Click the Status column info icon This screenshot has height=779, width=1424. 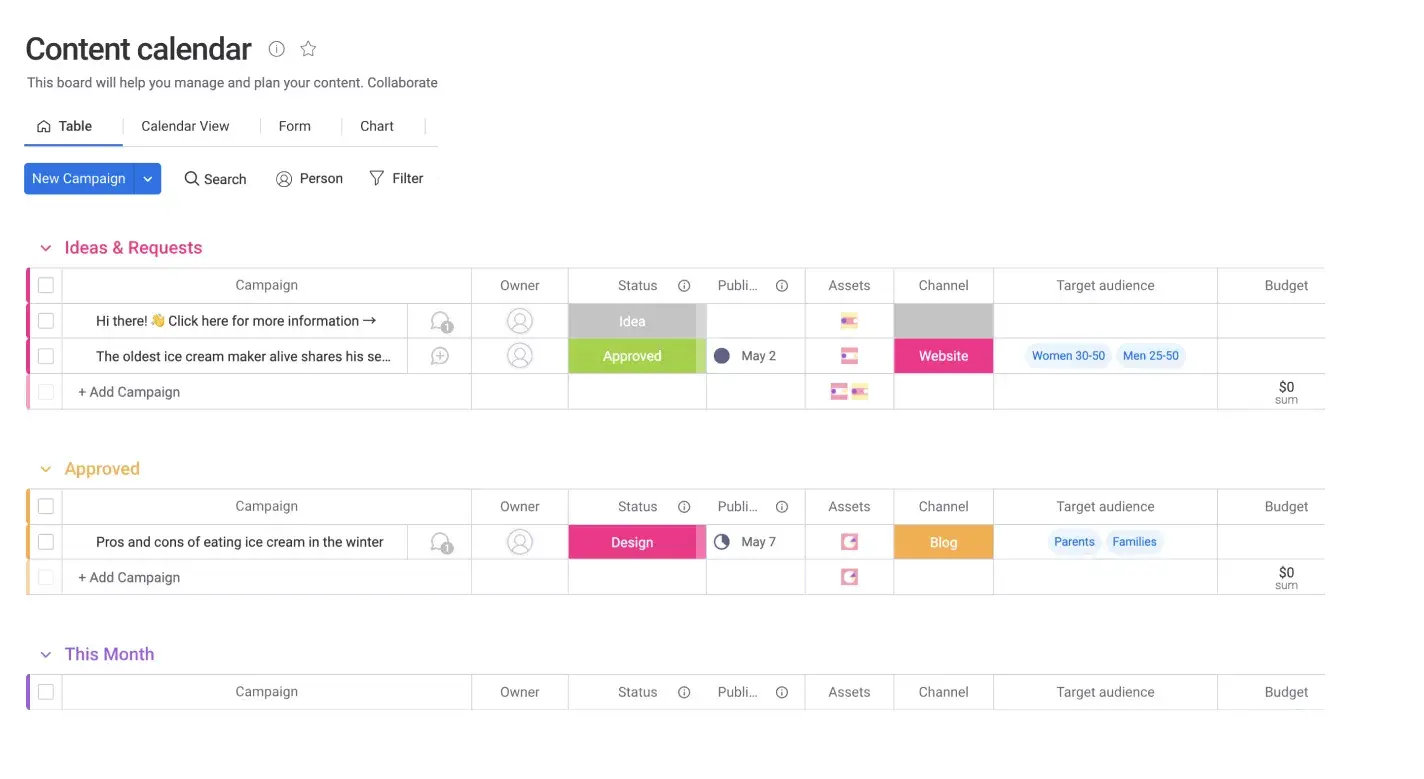coord(683,285)
